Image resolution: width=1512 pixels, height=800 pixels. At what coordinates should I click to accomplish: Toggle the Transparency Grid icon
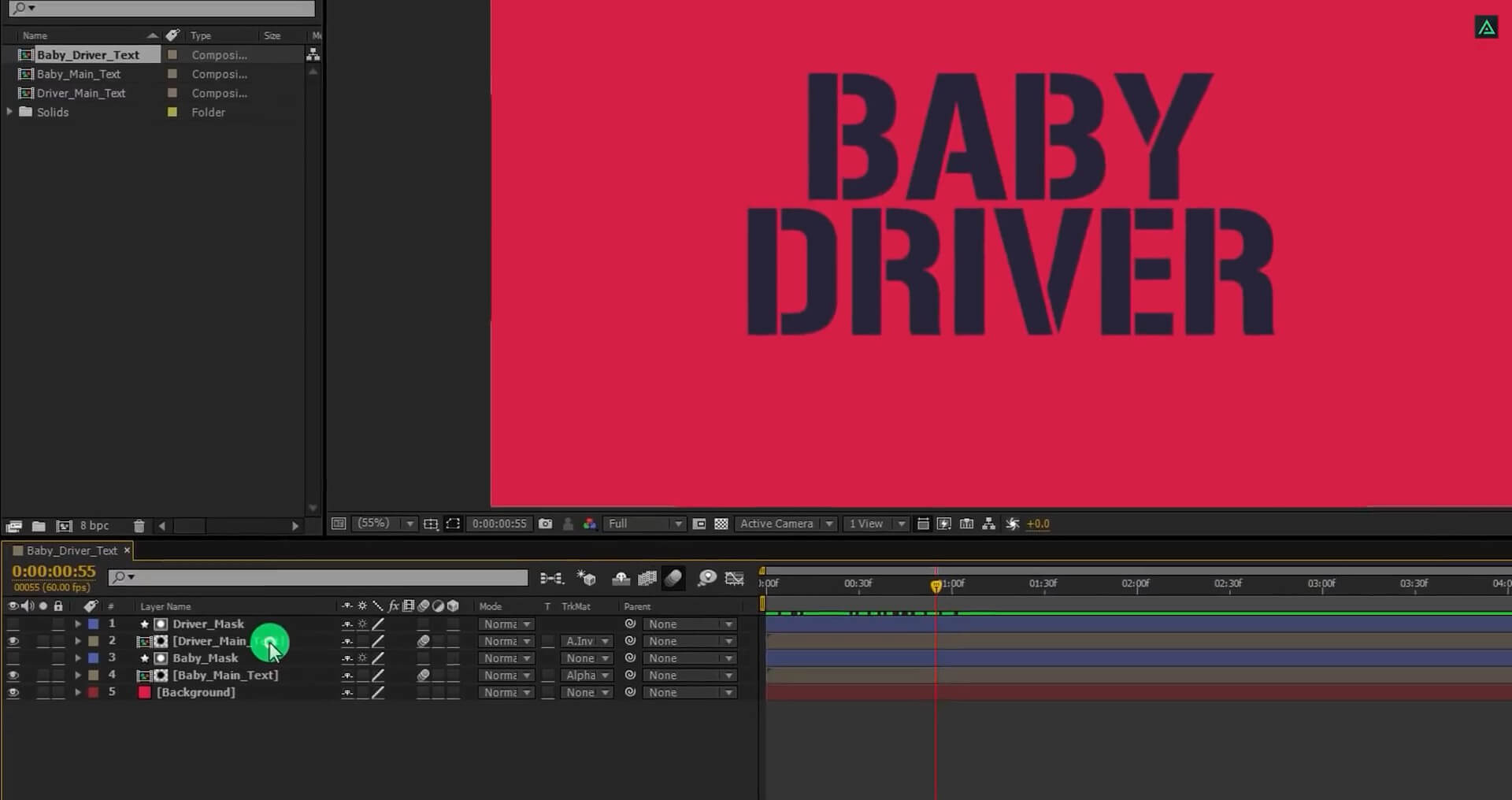click(721, 524)
